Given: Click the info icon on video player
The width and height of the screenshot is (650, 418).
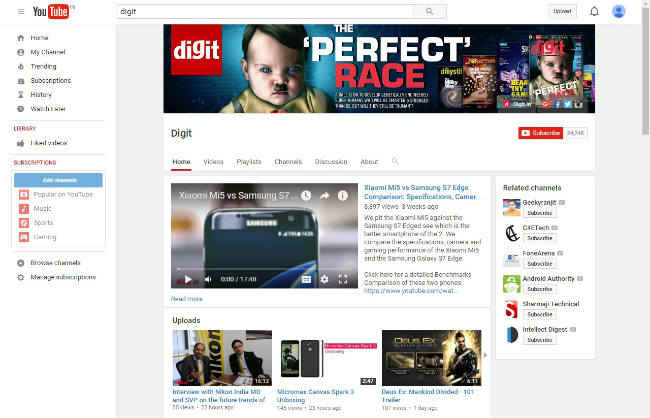Looking at the screenshot, I should pos(342,195).
